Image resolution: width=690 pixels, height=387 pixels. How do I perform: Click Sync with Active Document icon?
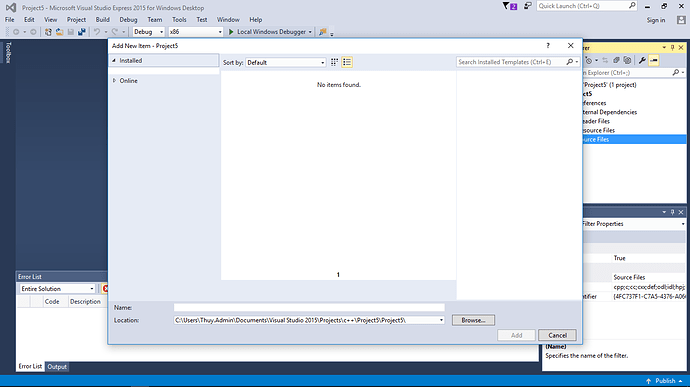605,60
